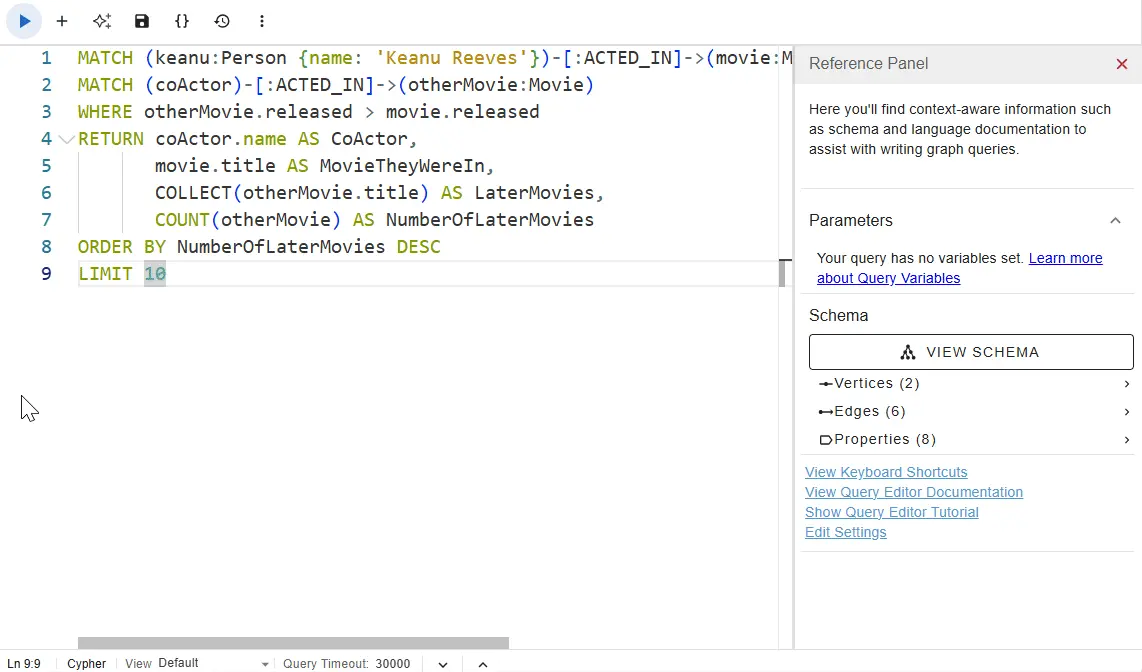The height and width of the screenshot is (672, 1142).
Task: Close the Reference Panel
Action: pyautogui.click(x=1121, y=63)
